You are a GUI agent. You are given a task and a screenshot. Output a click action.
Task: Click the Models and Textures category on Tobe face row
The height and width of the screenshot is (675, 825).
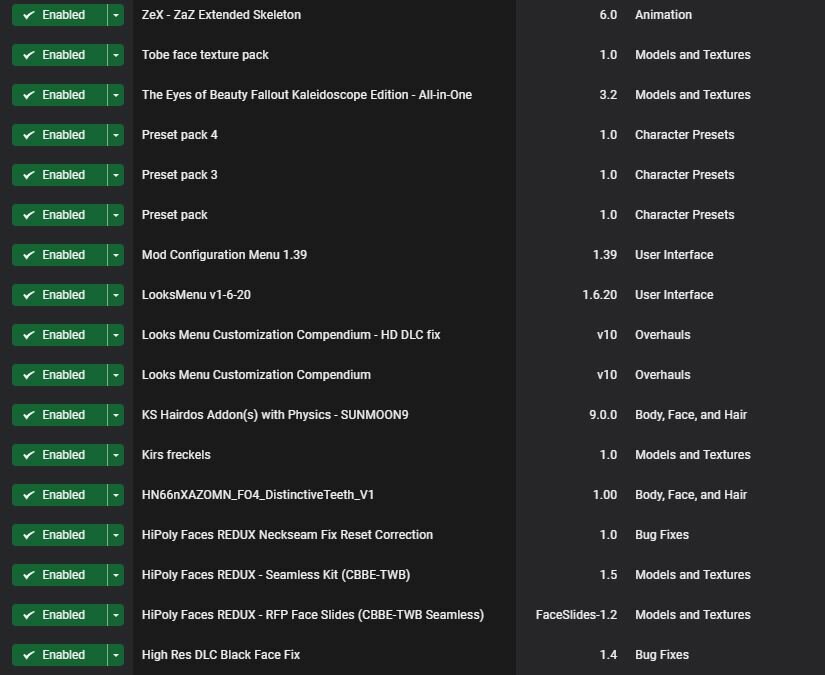click(x=692, y=55)
